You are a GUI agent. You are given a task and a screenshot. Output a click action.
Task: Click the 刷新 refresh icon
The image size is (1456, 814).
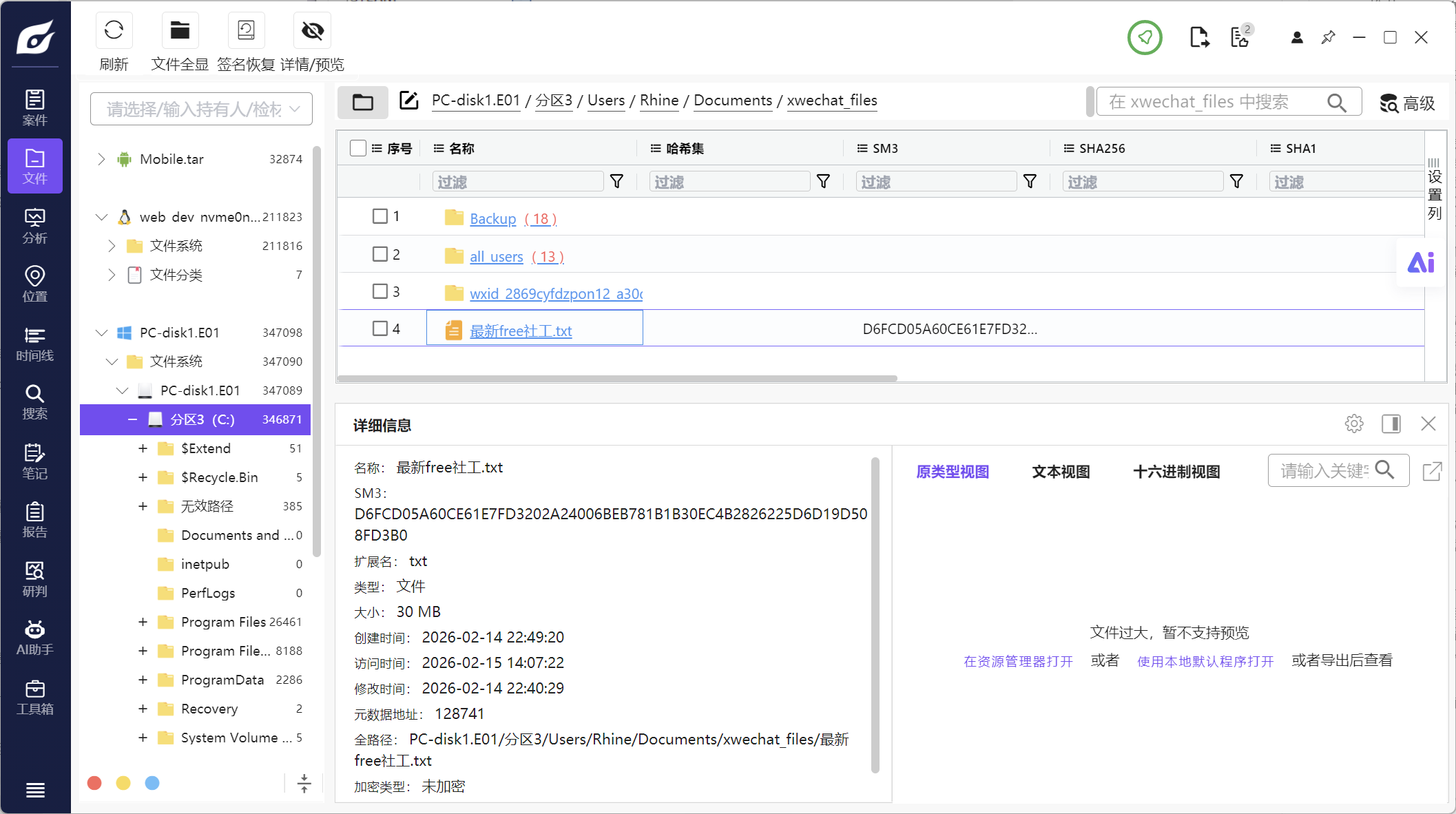tap(114, 30)
